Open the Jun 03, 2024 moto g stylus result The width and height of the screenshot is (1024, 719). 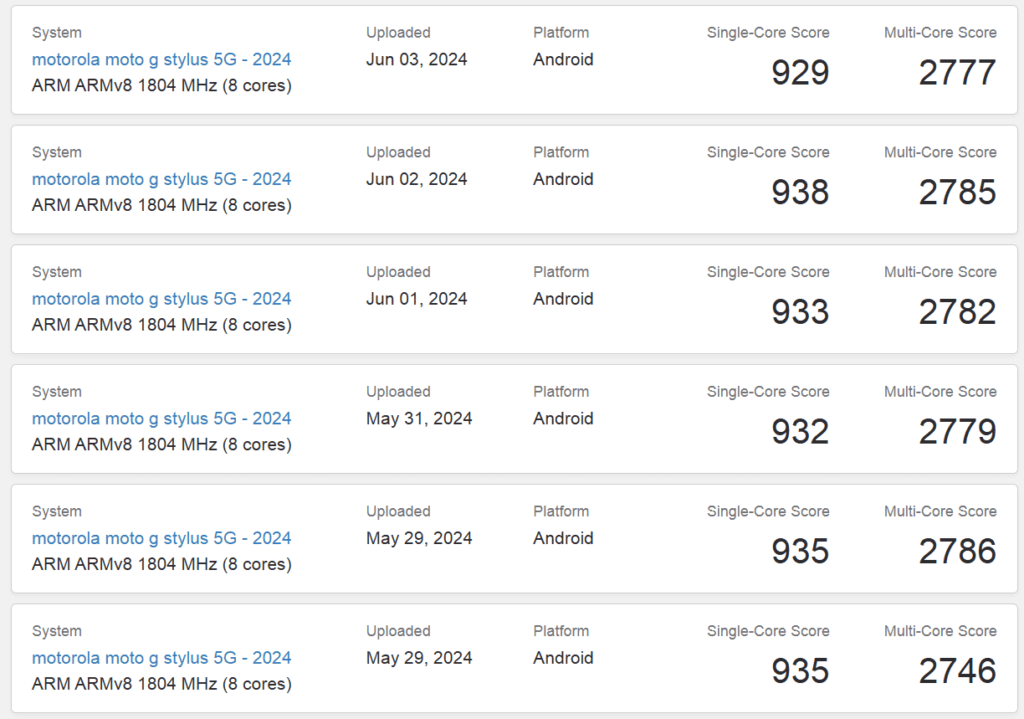(161, 59)
